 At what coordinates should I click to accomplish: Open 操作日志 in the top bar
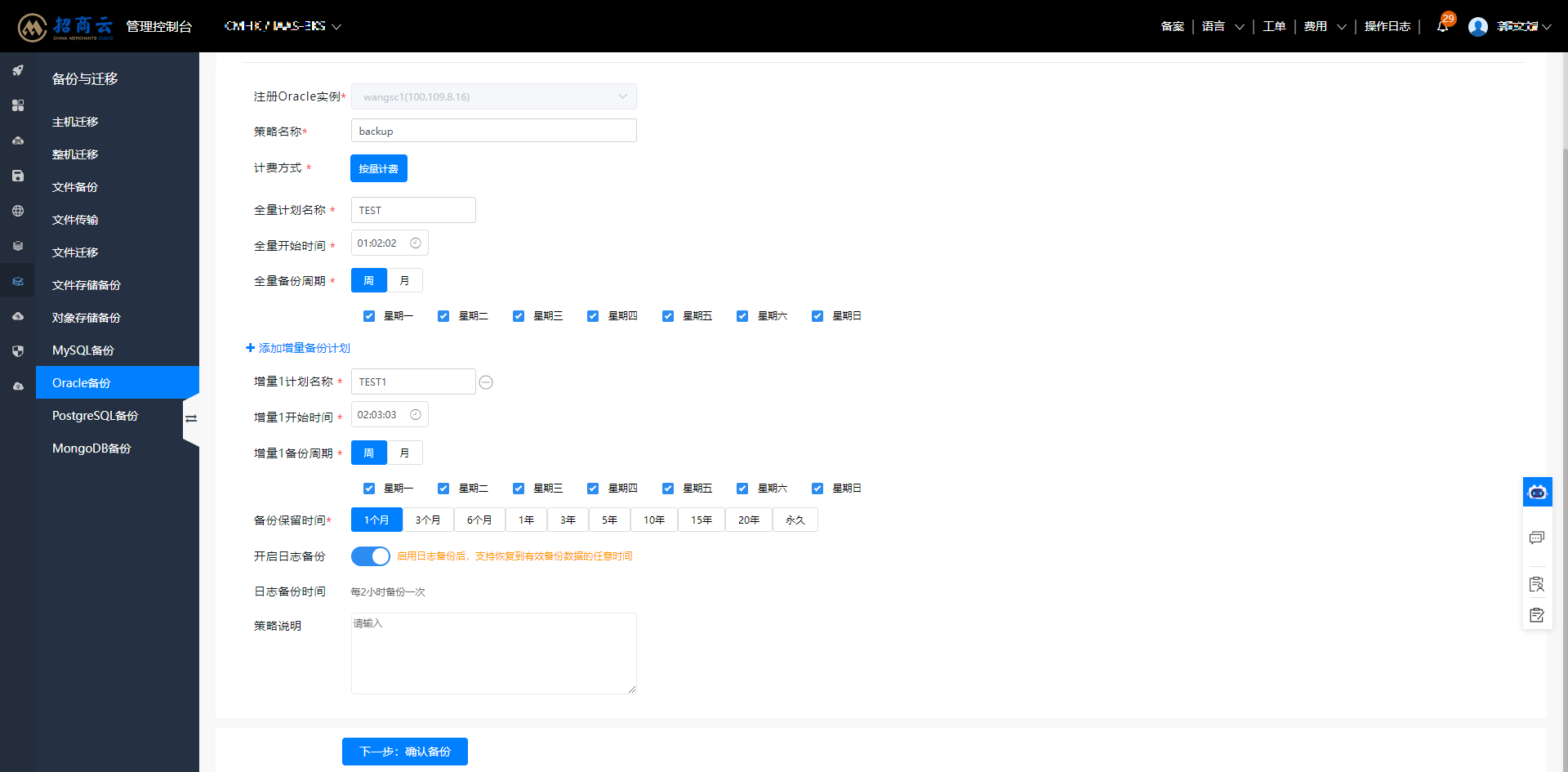[1388, 26]
